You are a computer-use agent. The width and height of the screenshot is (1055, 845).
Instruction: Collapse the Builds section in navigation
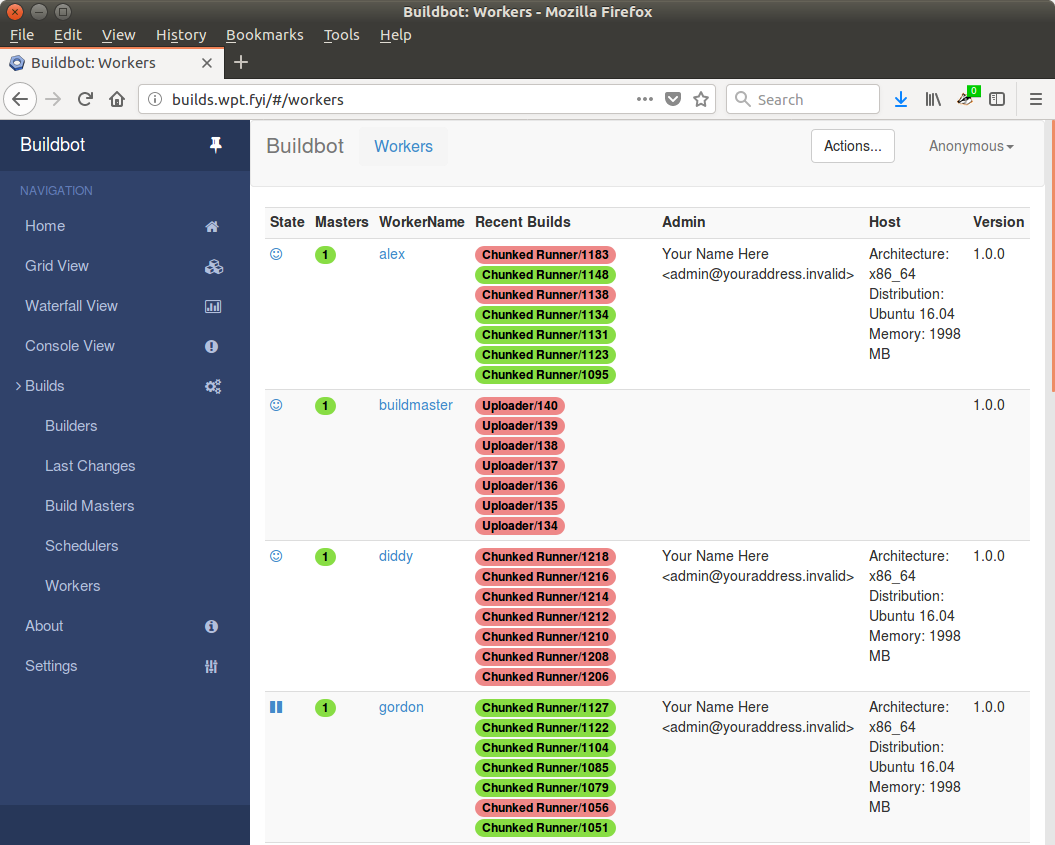tap(44, 386)
